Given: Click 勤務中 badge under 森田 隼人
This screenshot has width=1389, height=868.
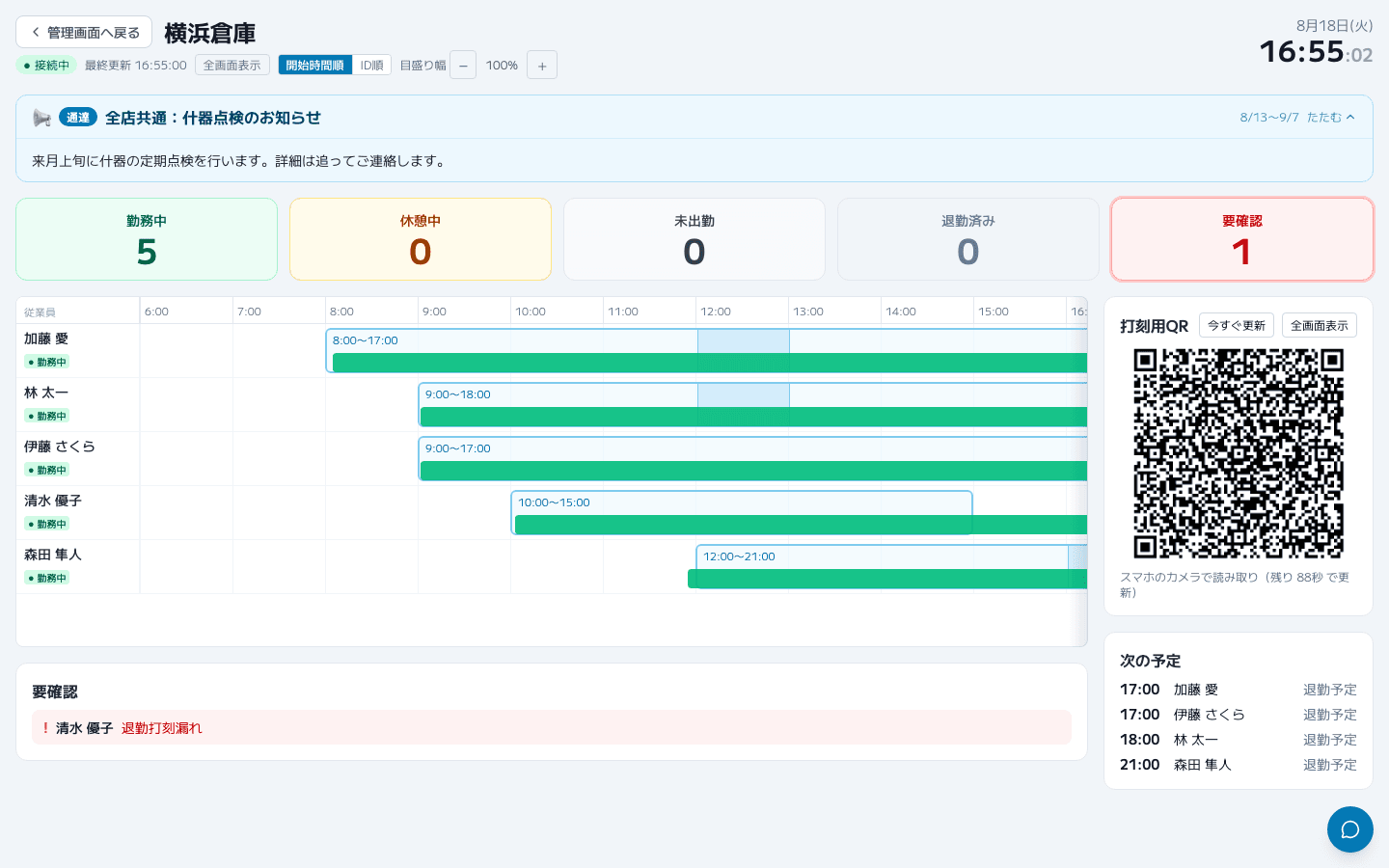Looking at the screenshot, I should tap(47, 578).
